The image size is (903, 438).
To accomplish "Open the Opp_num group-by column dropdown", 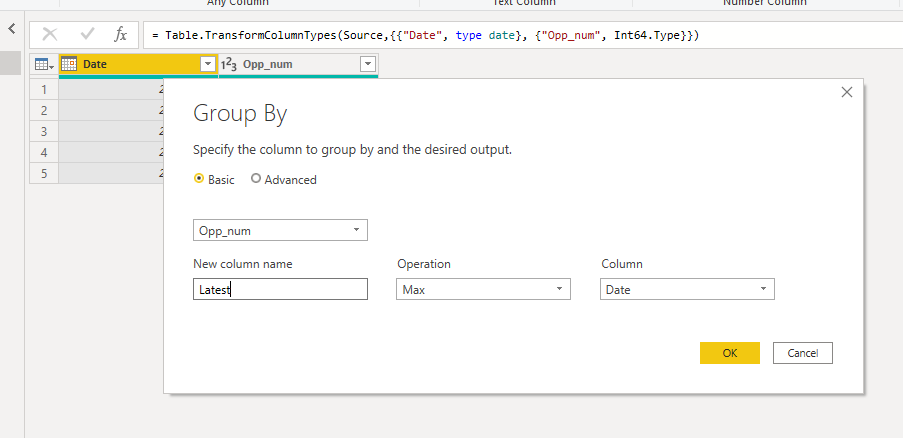I will pos(280,230).
